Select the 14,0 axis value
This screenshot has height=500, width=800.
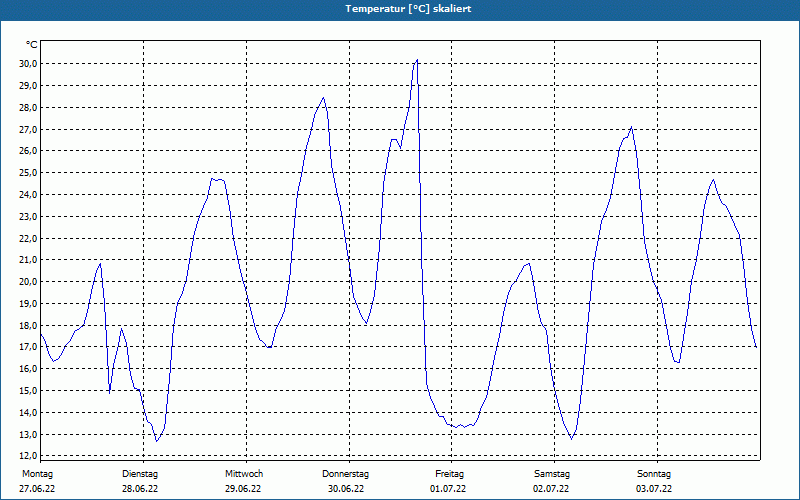tap(27, 413)
